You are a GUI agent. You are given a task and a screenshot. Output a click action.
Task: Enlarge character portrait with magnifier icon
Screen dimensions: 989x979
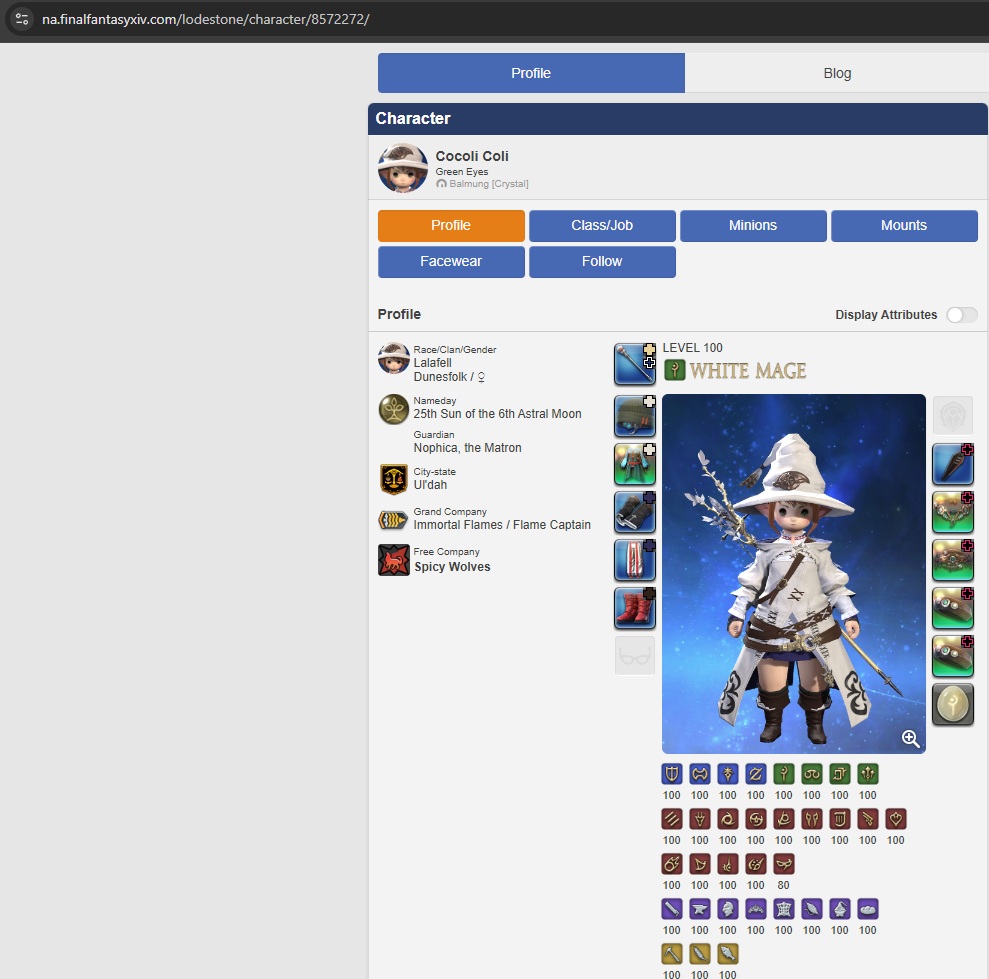(x=910, y=738)
